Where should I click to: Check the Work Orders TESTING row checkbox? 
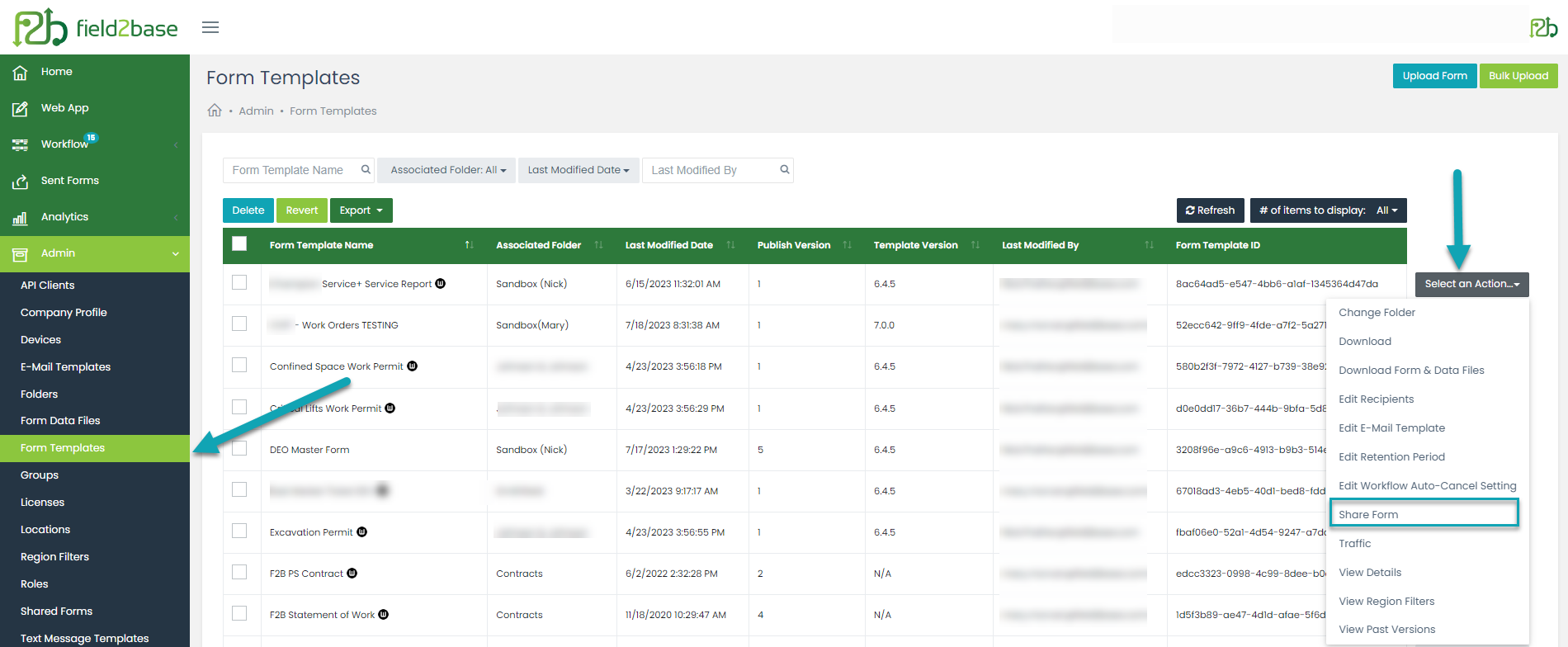click(x=239, y=323)
